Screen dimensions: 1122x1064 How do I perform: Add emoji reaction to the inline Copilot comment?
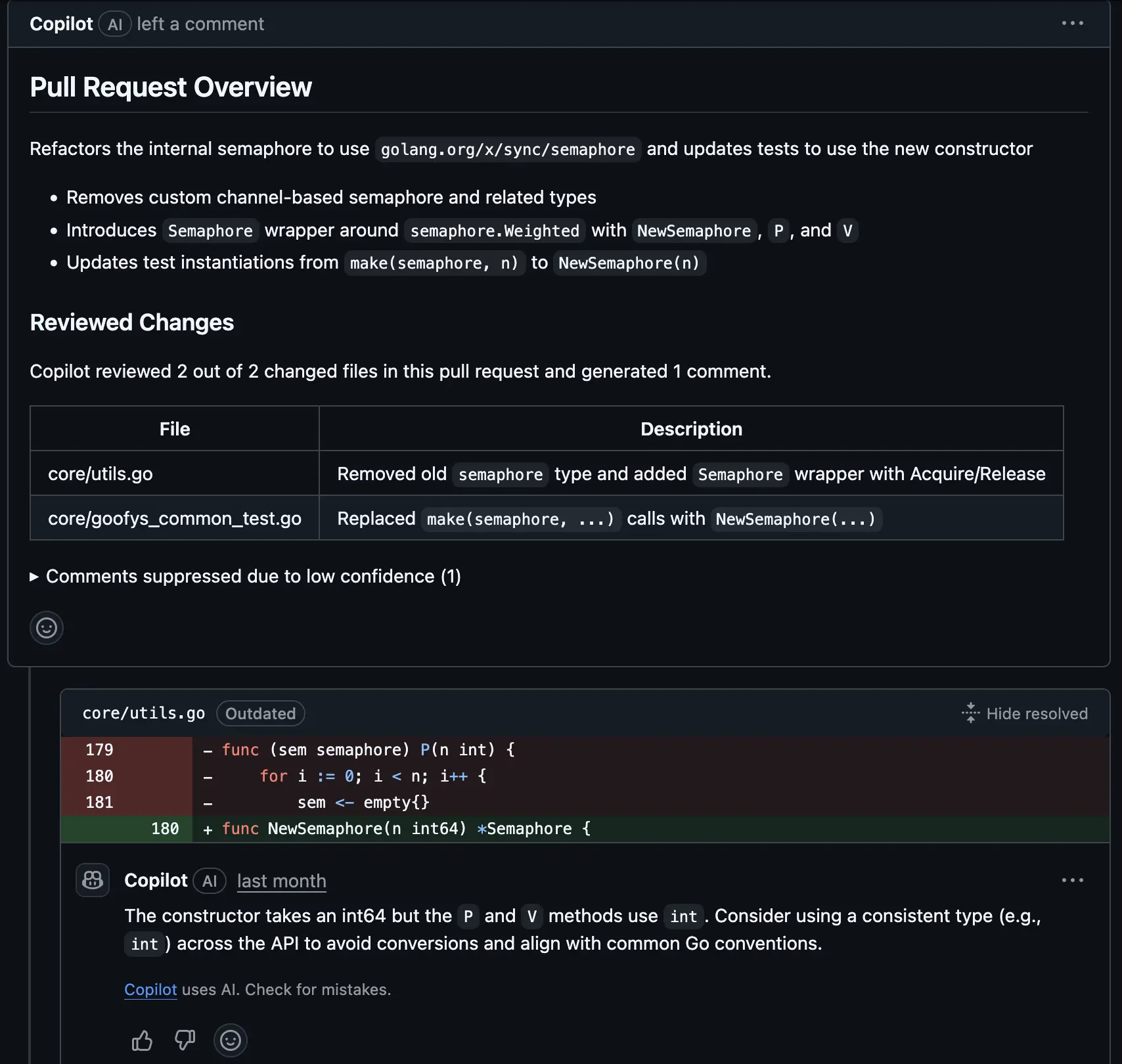pos(231,1040)
